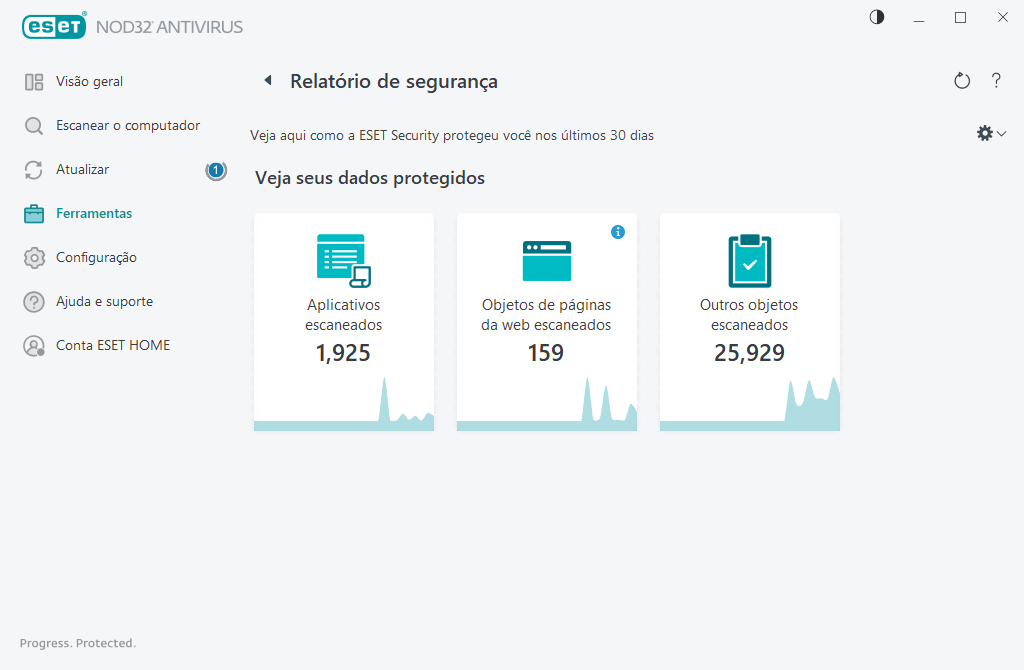Toggle the contrast theme icon
Image resolution: width=1024 pixels, height=670 pixels.
pyautogui.click(x=877, y=18)
